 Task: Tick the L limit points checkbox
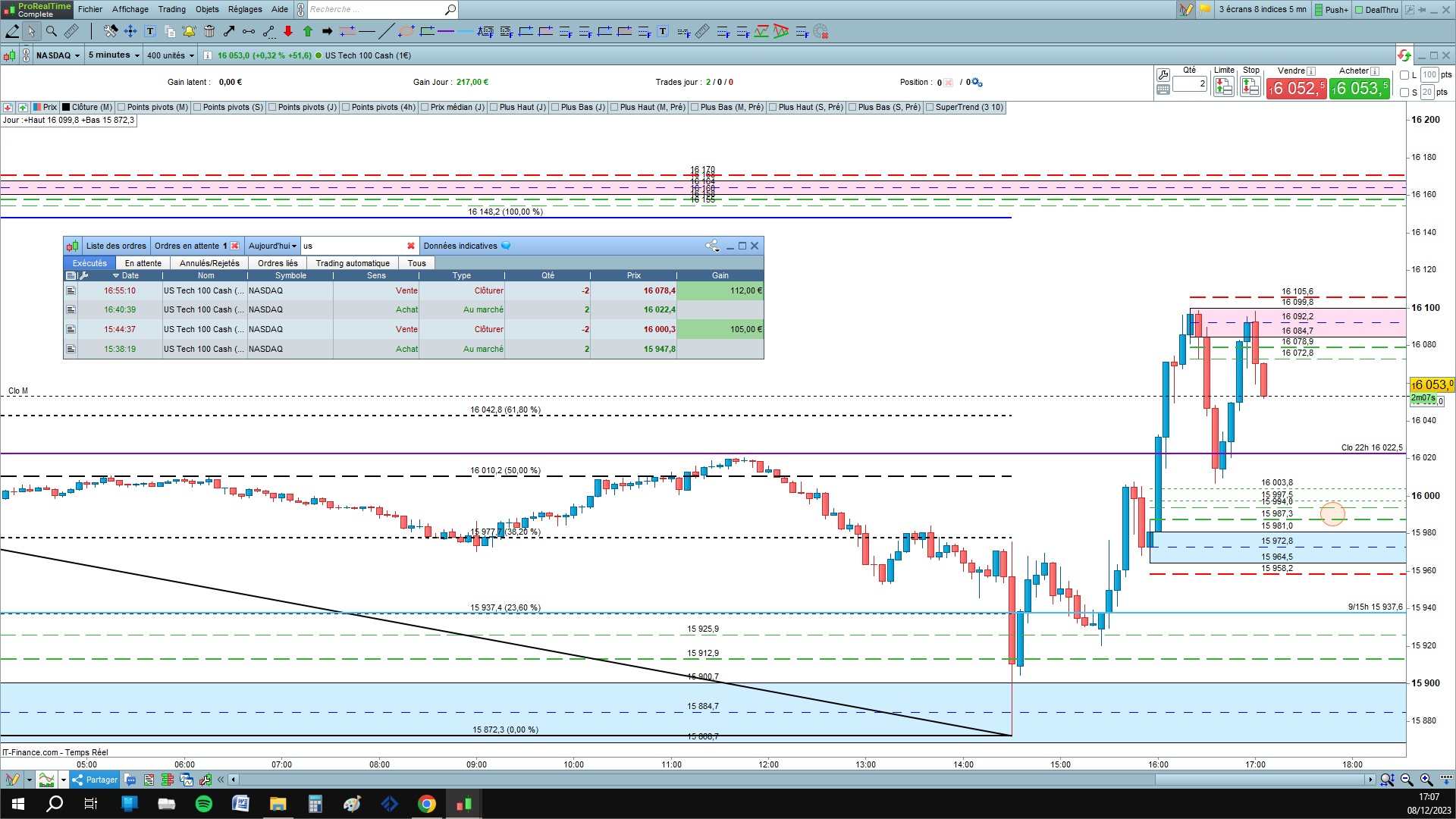[1404, 75]
